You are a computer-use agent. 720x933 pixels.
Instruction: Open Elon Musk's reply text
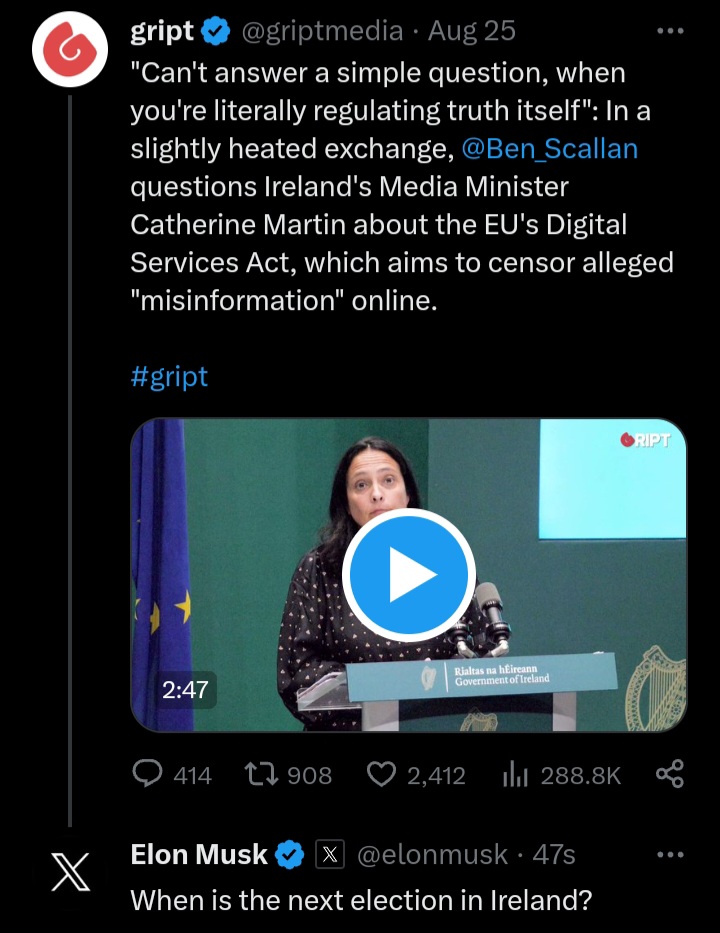[x=361, y=900]
